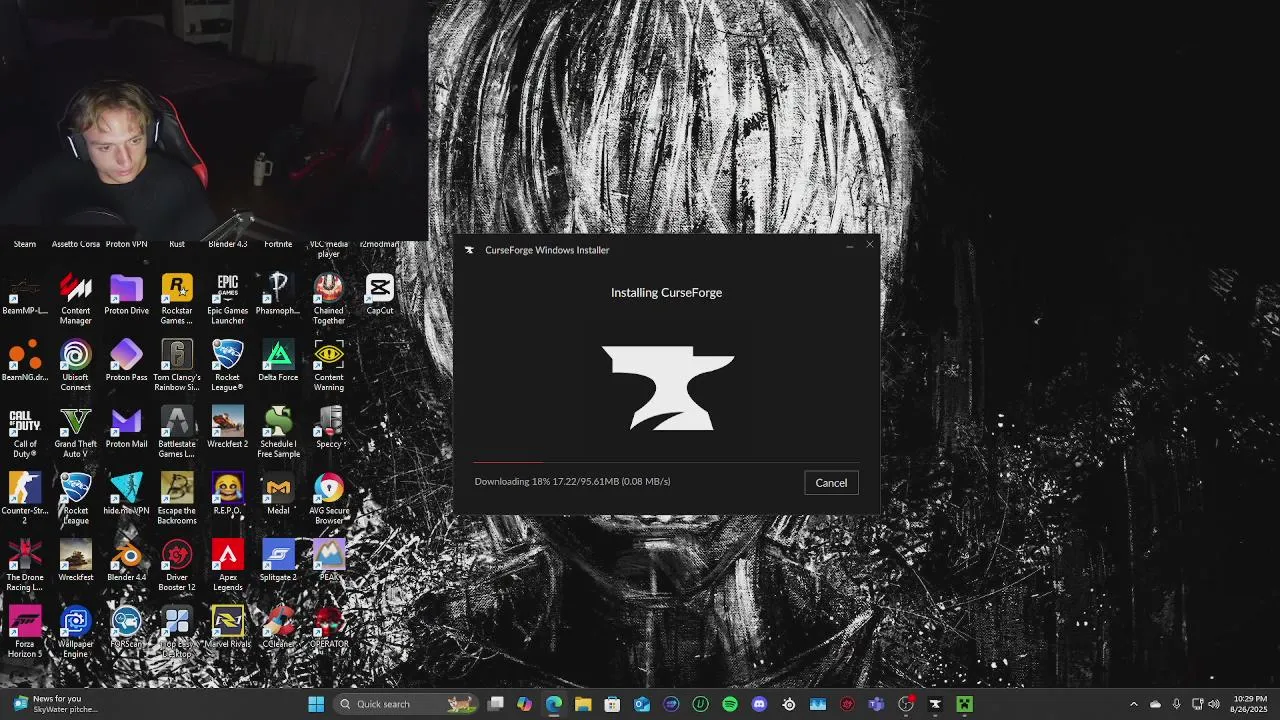Screen dimensions: 1280x720
Task: Open hide.me VPN desktop shortcut
Action: (126, 495)
